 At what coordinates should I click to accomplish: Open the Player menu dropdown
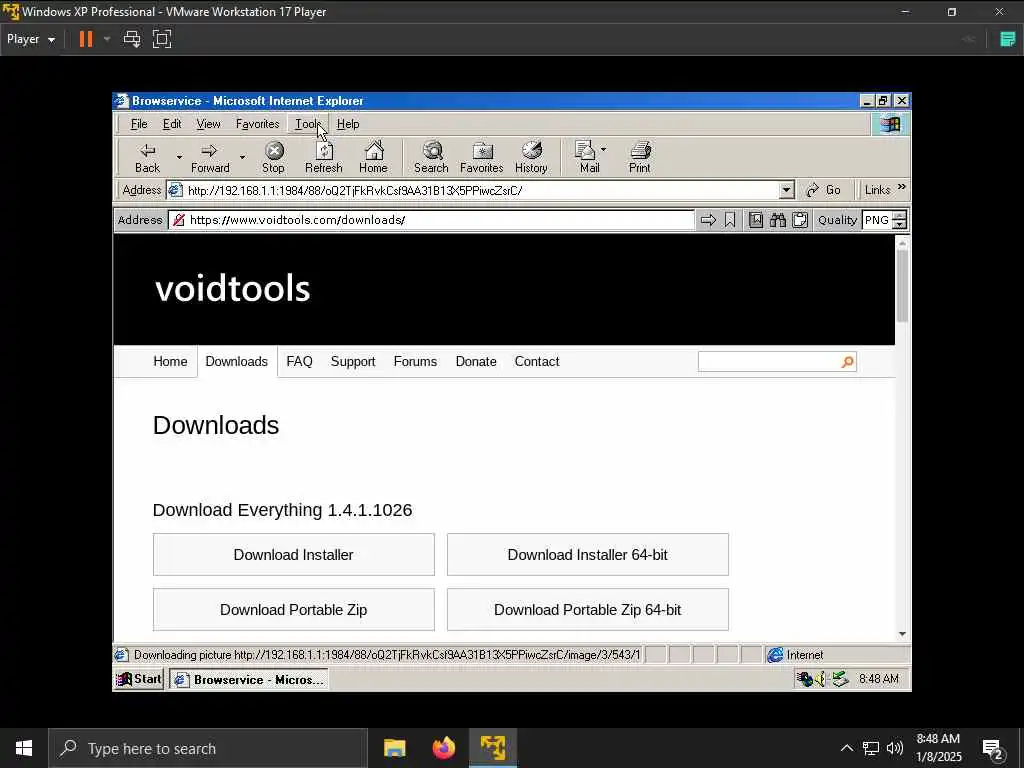pyautogui.click(x=31, y=39)
